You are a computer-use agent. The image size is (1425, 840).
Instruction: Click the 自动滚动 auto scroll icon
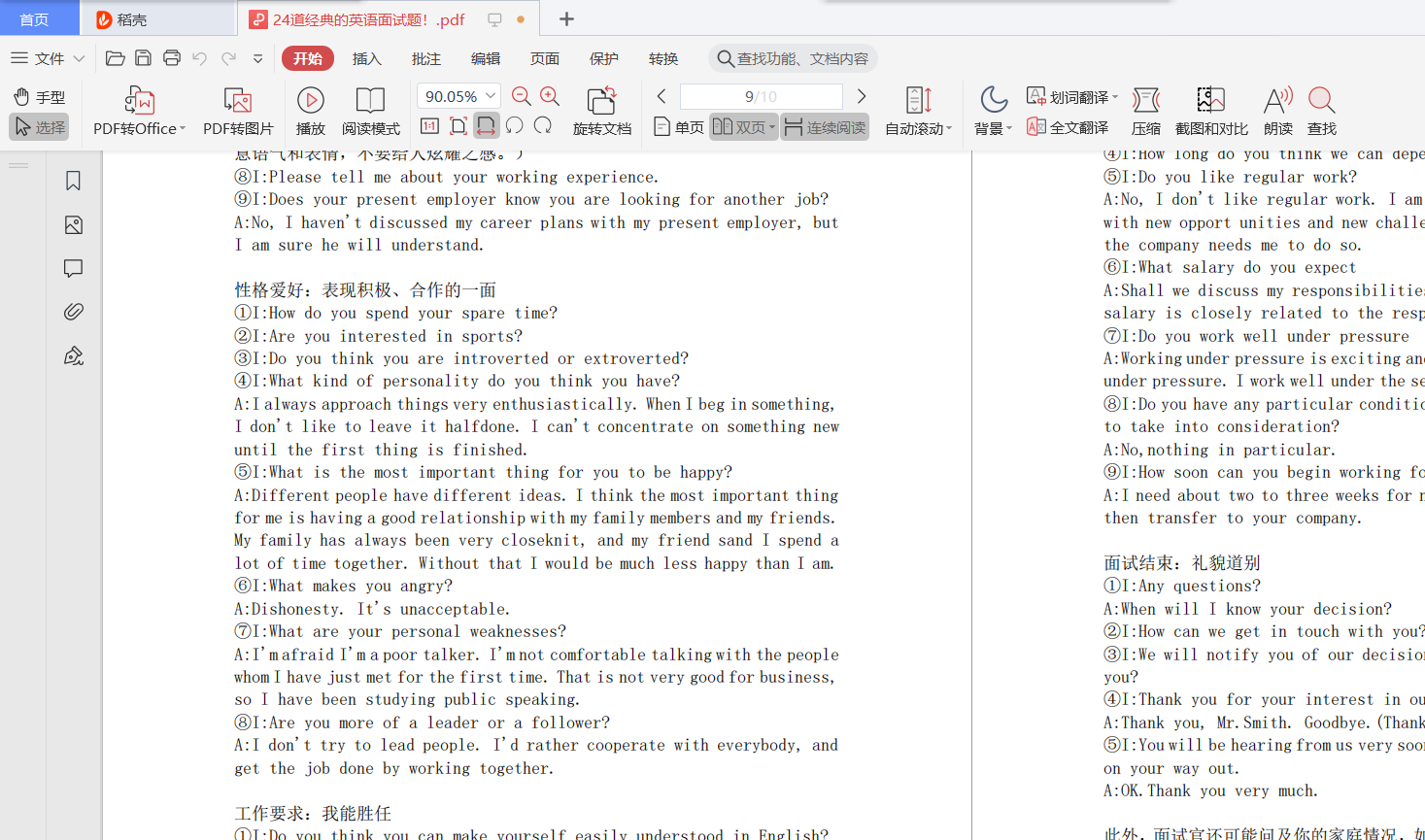click(918, 100)
